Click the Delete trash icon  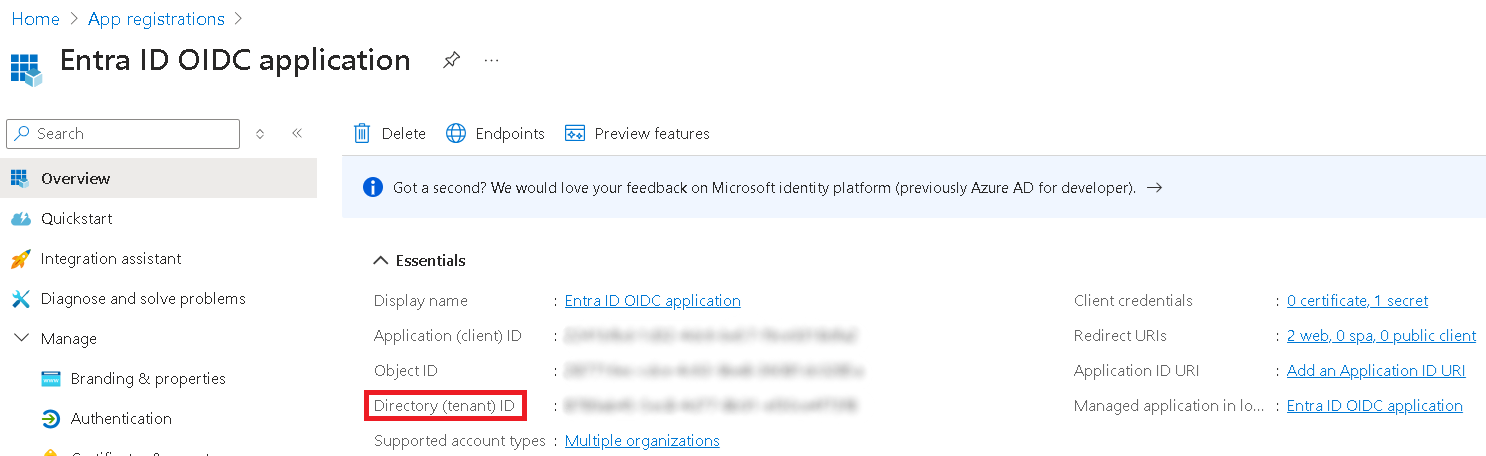(362, 134)
